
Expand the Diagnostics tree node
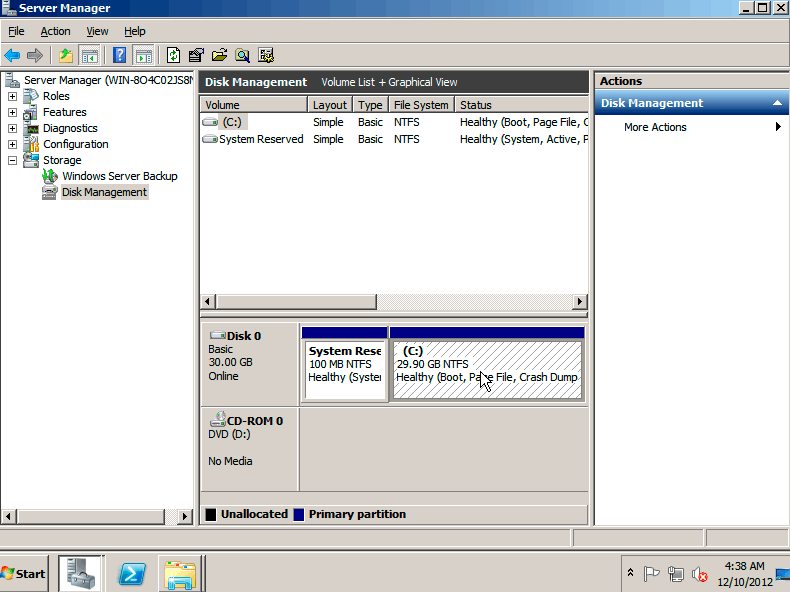tap(13, 128)
